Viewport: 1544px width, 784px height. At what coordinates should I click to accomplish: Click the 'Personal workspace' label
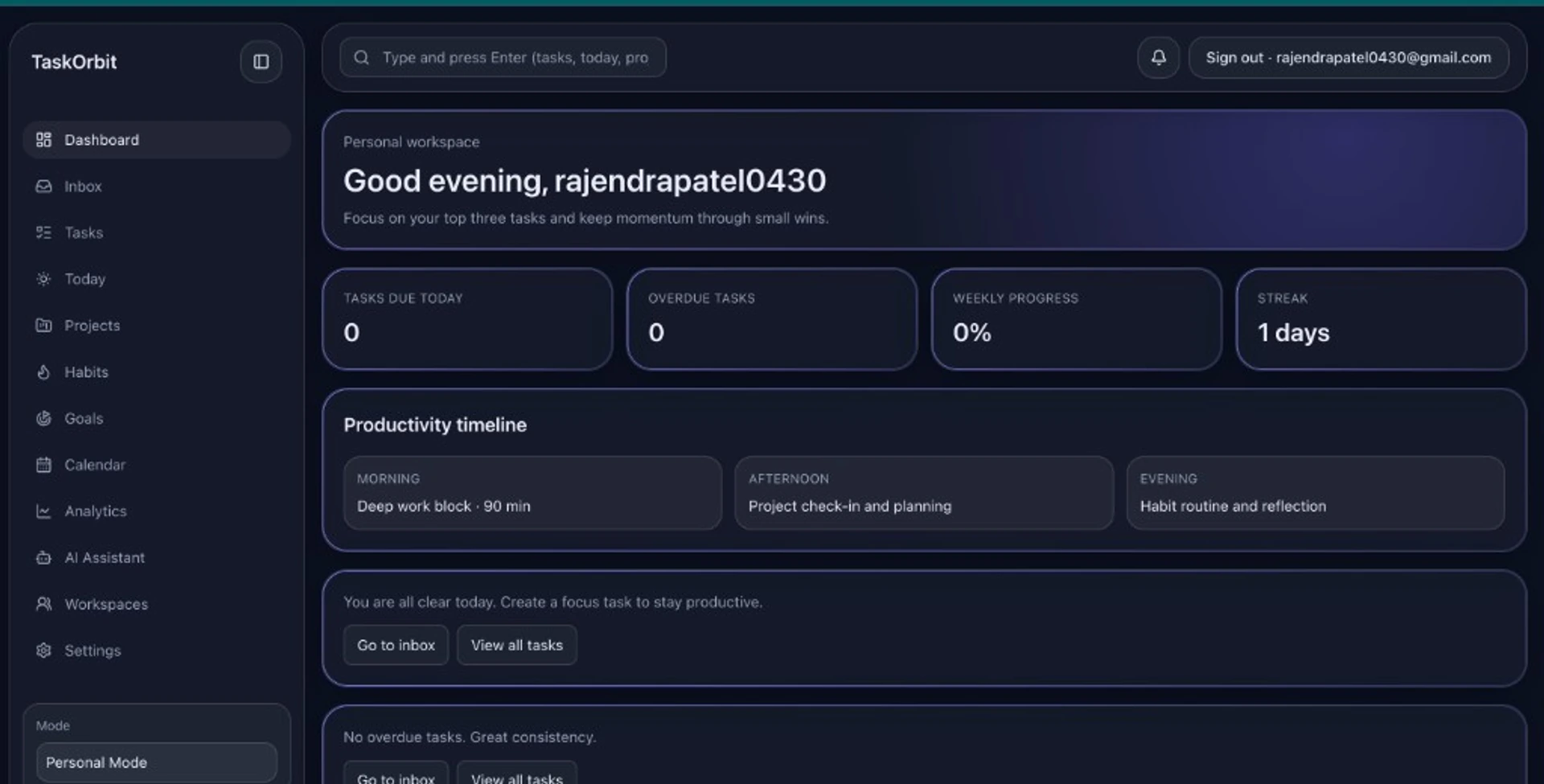tap(411, 142)
